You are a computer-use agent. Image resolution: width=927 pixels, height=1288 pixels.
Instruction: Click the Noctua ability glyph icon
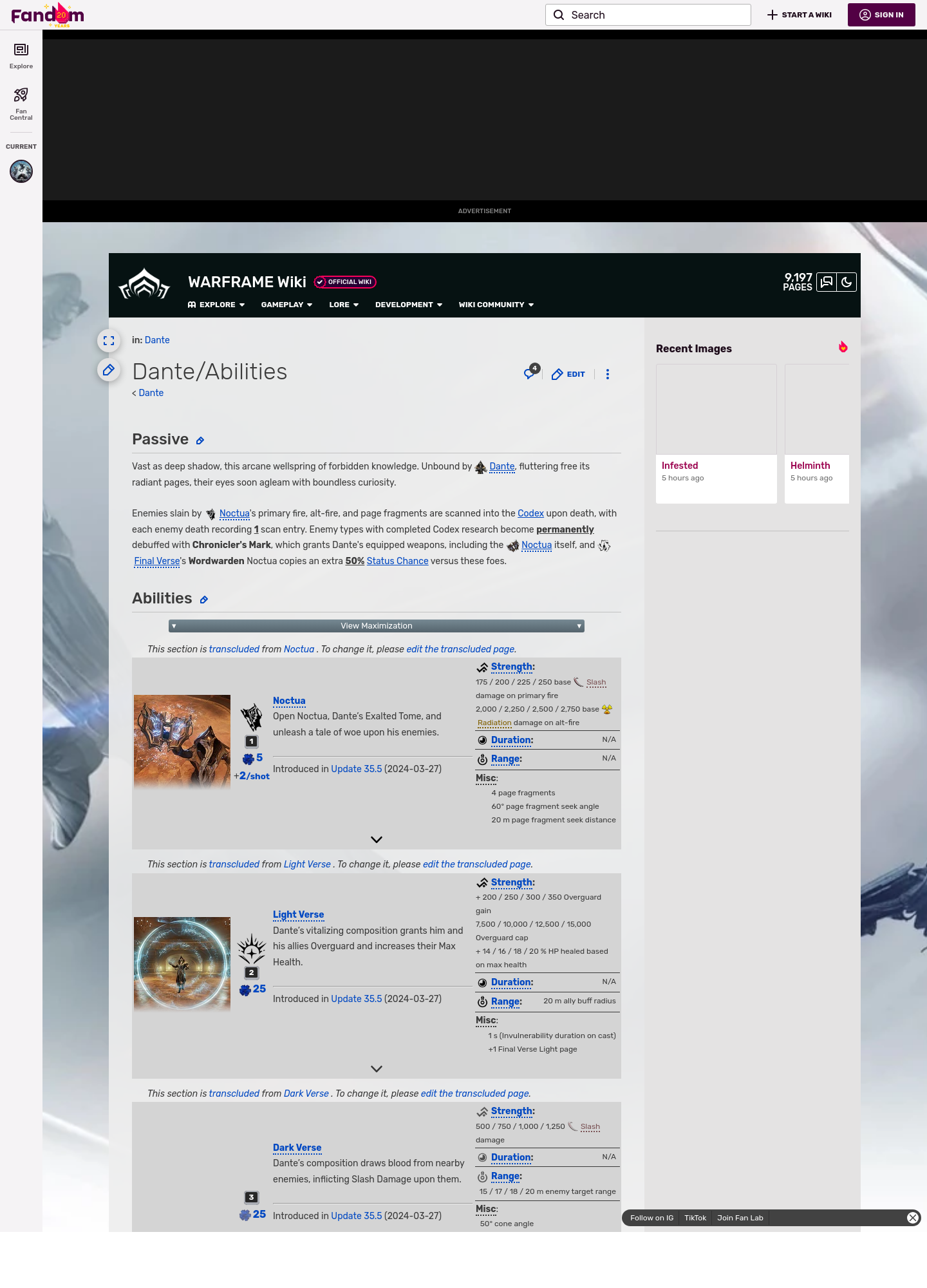(x=252, y=717)
